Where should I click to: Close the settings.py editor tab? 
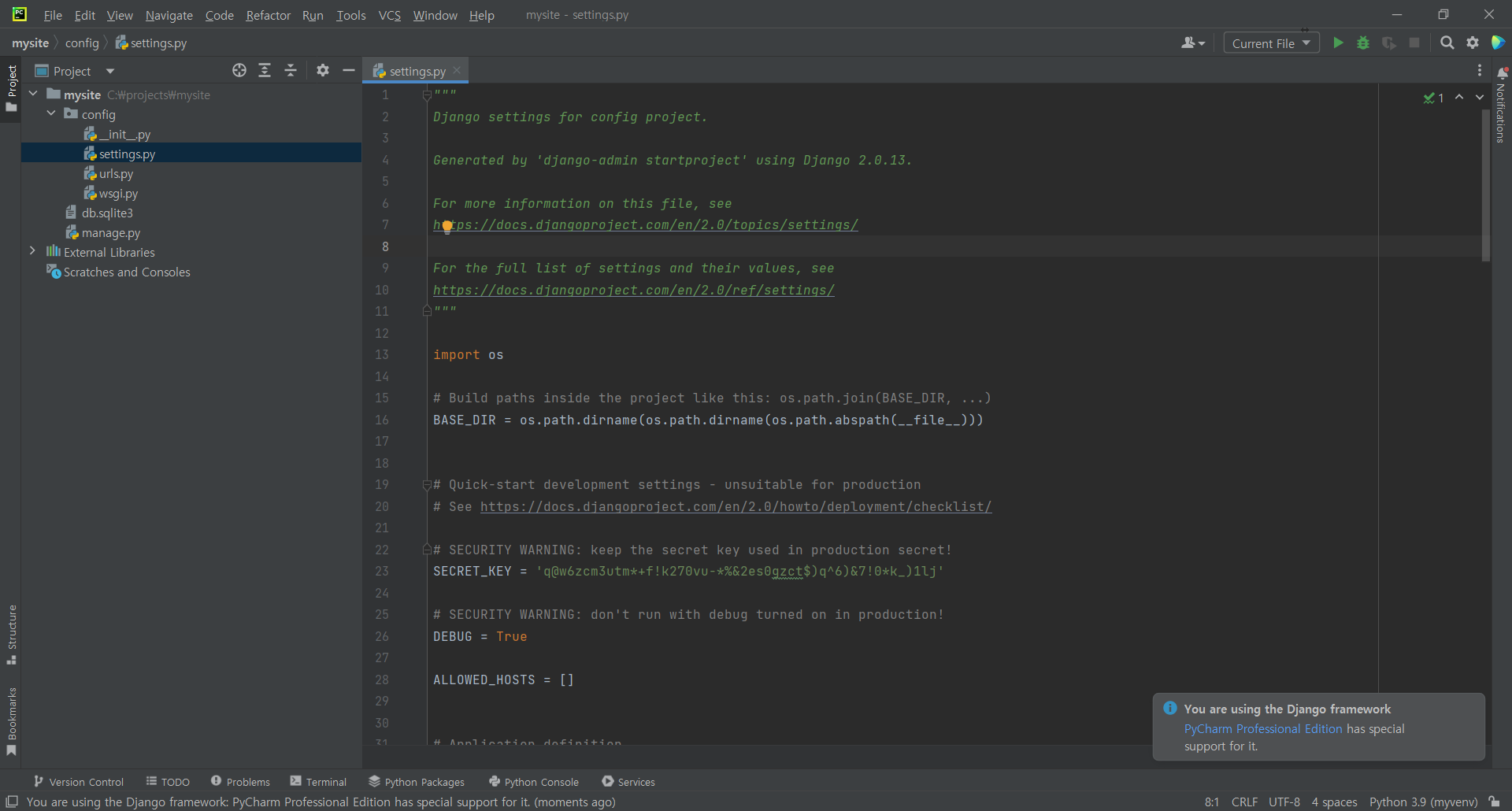tap(457, 70)
